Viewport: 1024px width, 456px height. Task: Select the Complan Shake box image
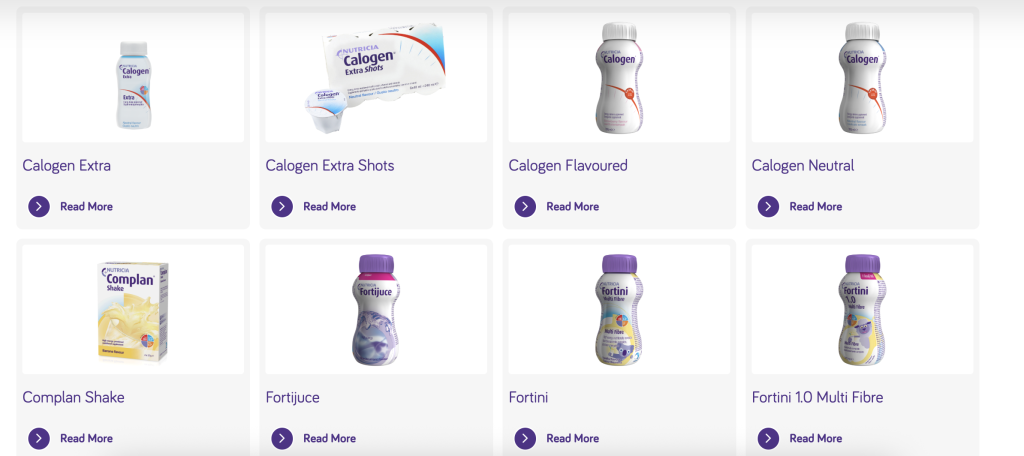[133, 312]
